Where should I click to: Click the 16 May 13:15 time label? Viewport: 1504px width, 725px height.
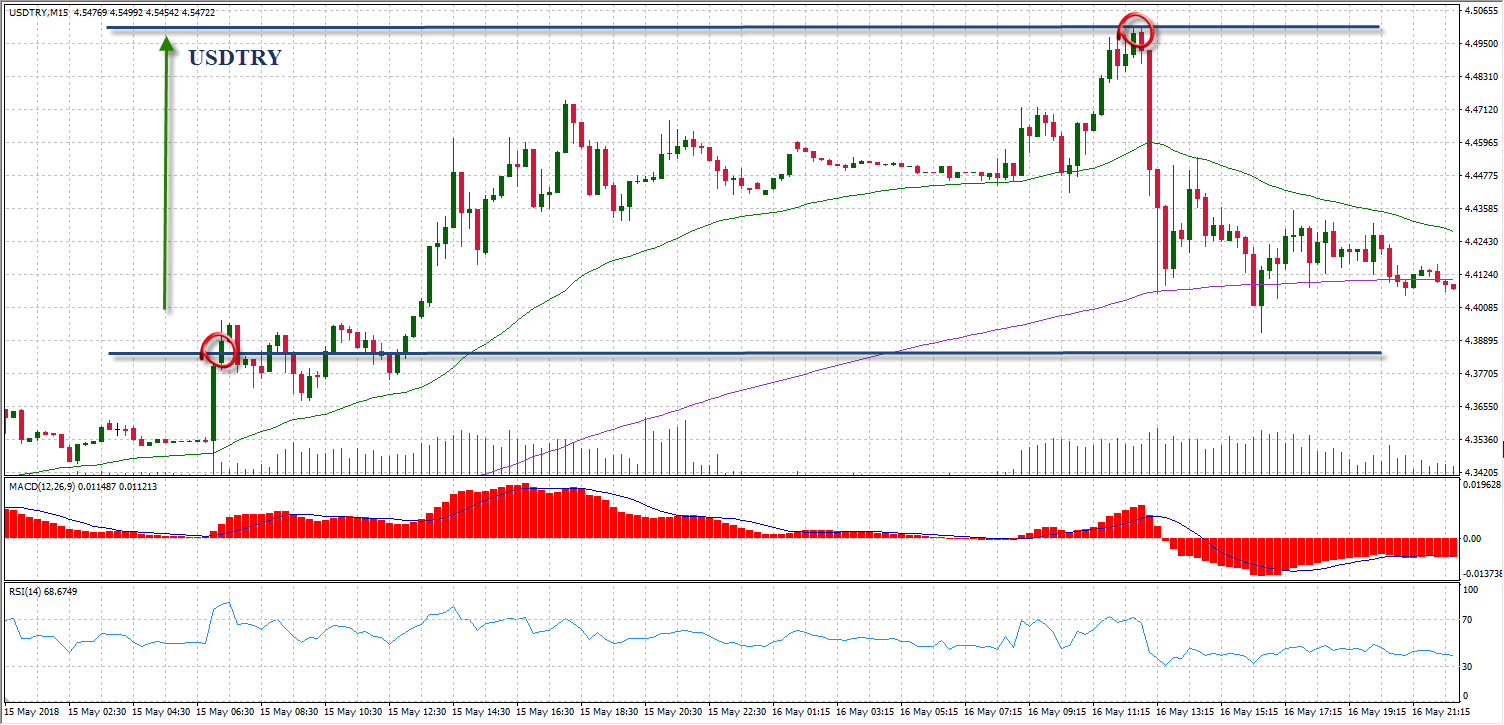1185,712
